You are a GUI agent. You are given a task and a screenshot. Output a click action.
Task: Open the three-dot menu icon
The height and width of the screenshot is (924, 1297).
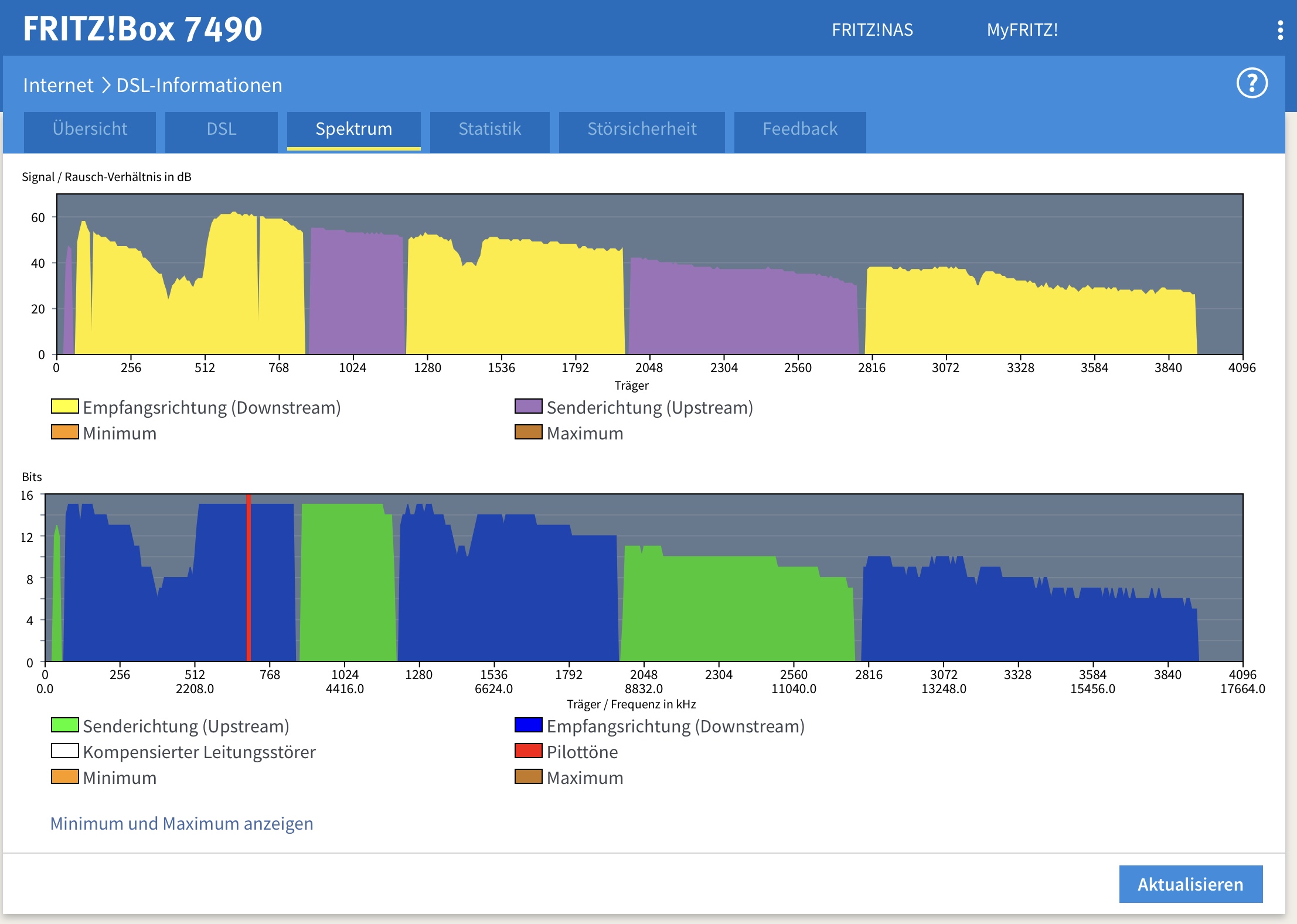pyautogui.click(x=1280, y=30)
